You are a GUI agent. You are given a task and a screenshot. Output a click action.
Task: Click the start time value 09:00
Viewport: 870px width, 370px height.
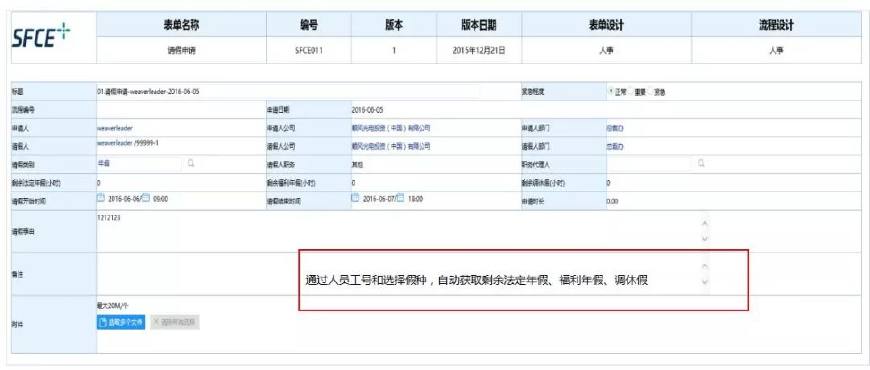coord(160,198)
